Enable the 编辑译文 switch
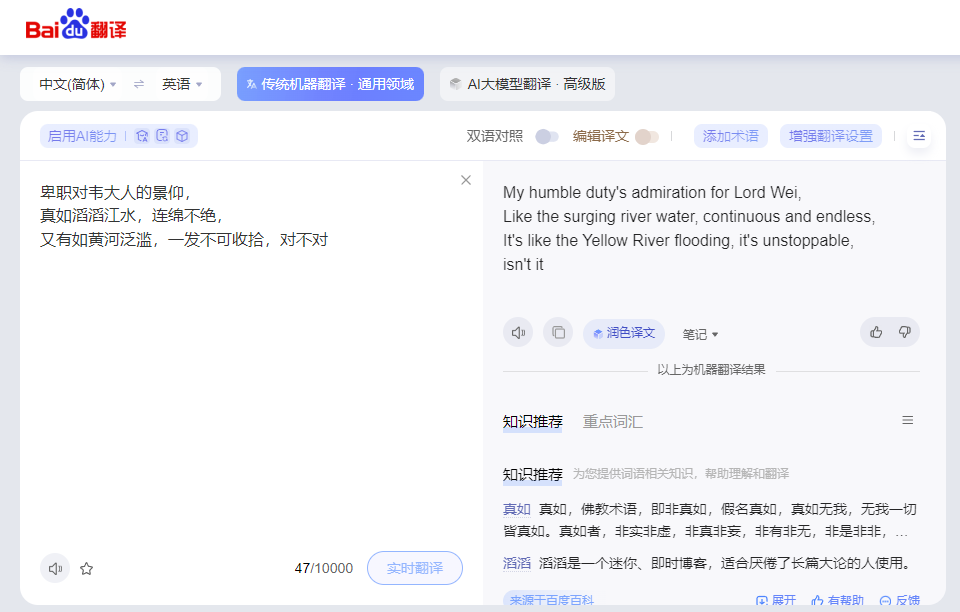This screenshot has width=960, height=612. point(646,136)
